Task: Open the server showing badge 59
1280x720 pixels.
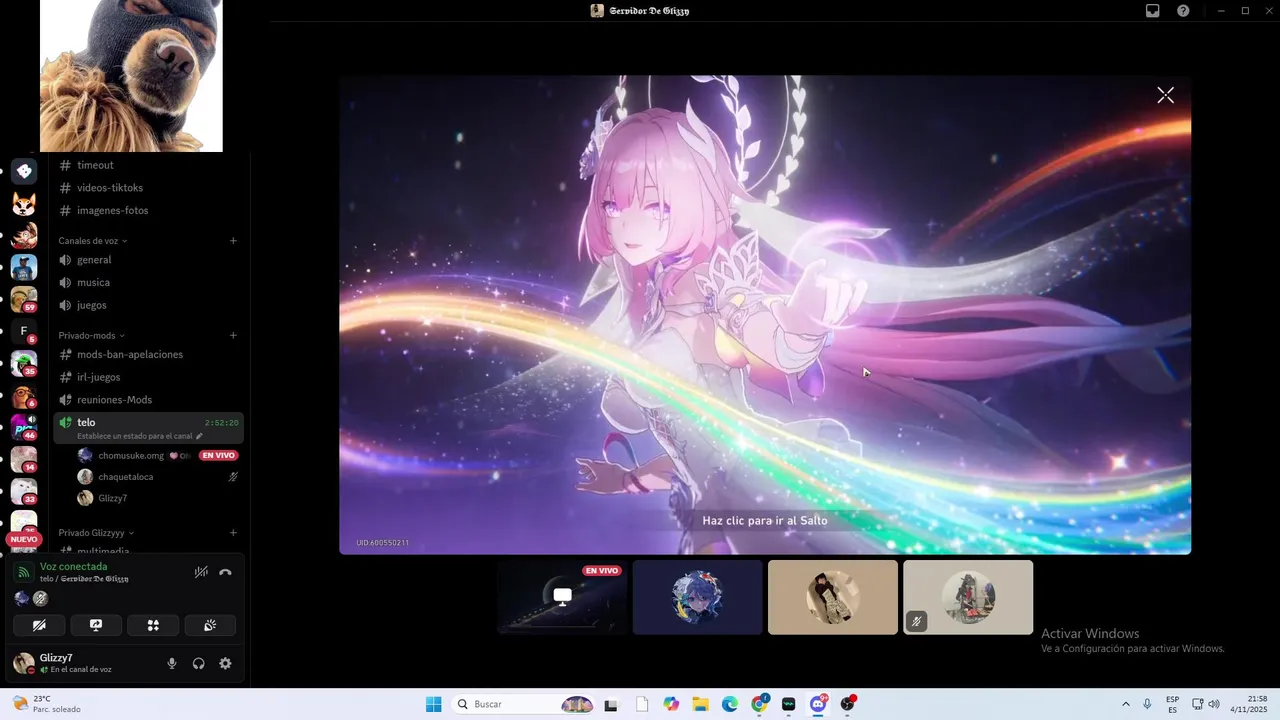Action: coord(24,299)
